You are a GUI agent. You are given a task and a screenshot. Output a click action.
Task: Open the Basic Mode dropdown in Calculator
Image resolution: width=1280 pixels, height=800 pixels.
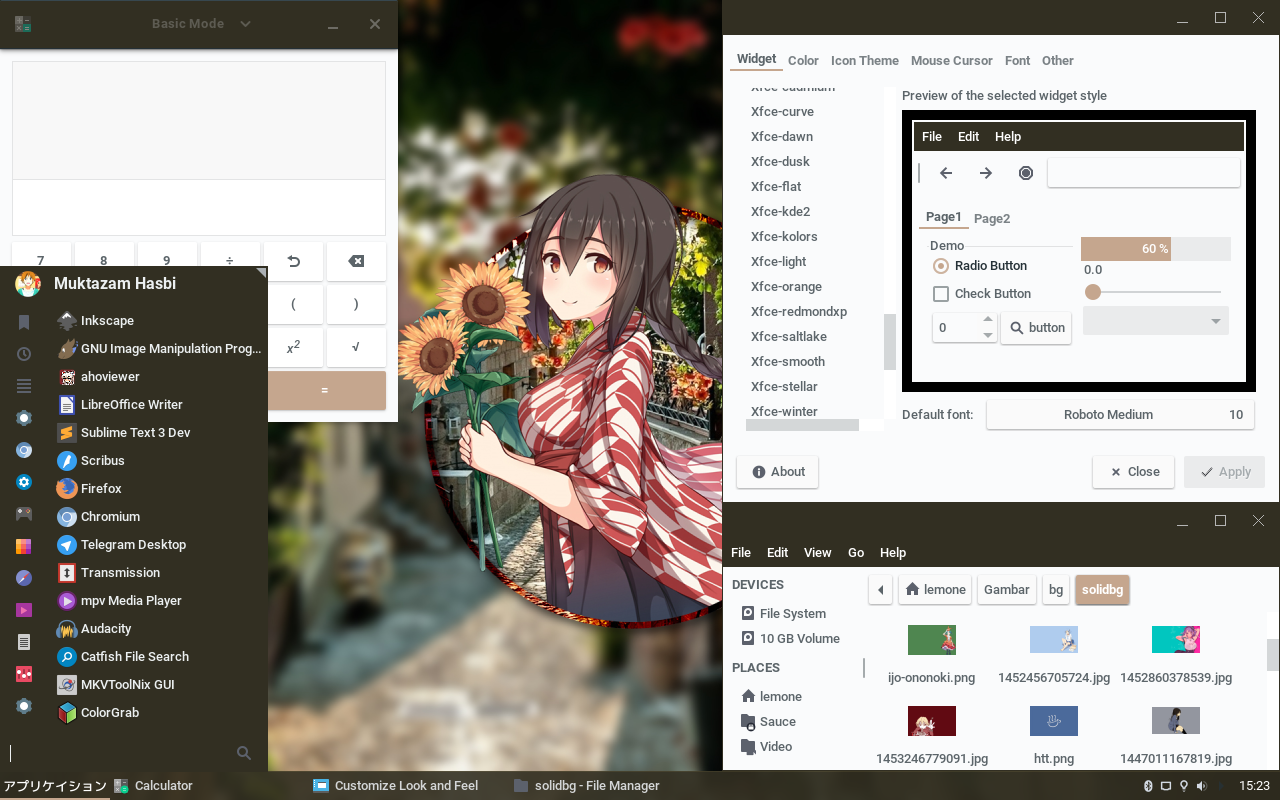201,24
